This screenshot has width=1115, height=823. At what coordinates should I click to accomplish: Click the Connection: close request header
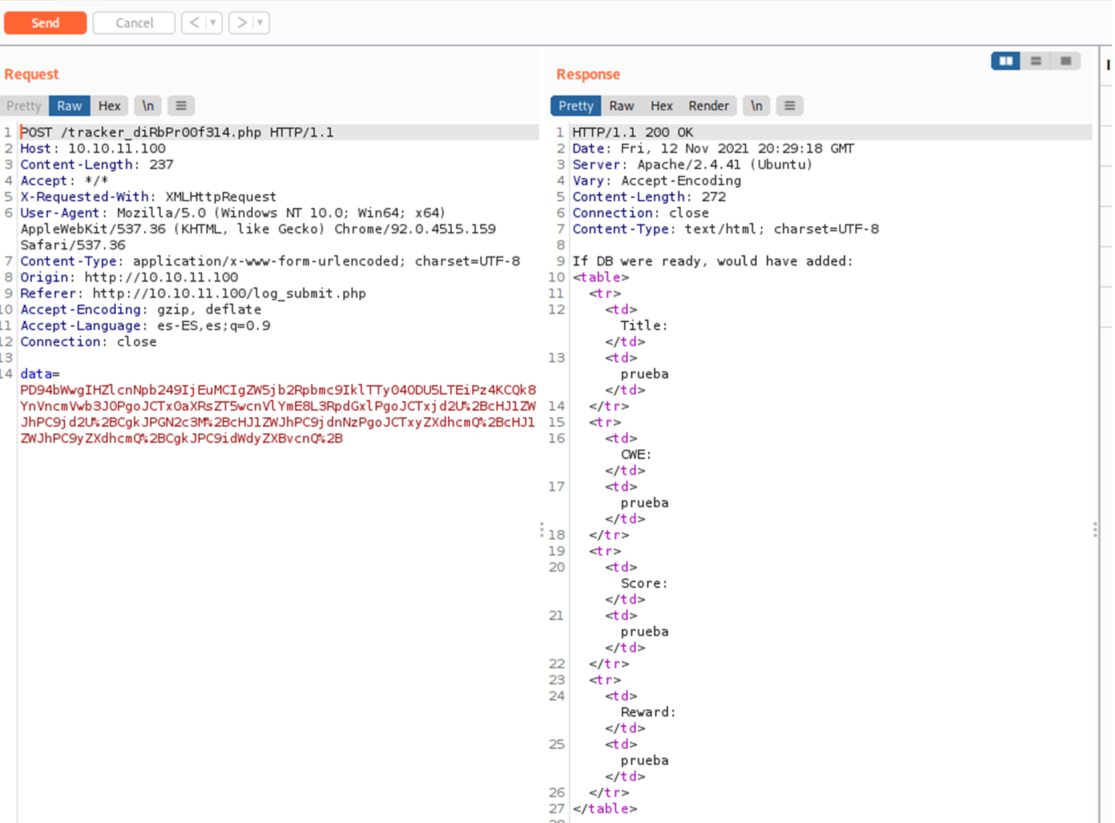88,342
